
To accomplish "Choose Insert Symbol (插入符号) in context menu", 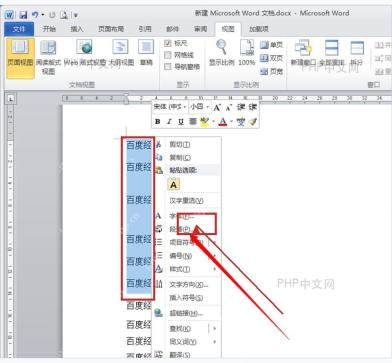I will (187, 298).
